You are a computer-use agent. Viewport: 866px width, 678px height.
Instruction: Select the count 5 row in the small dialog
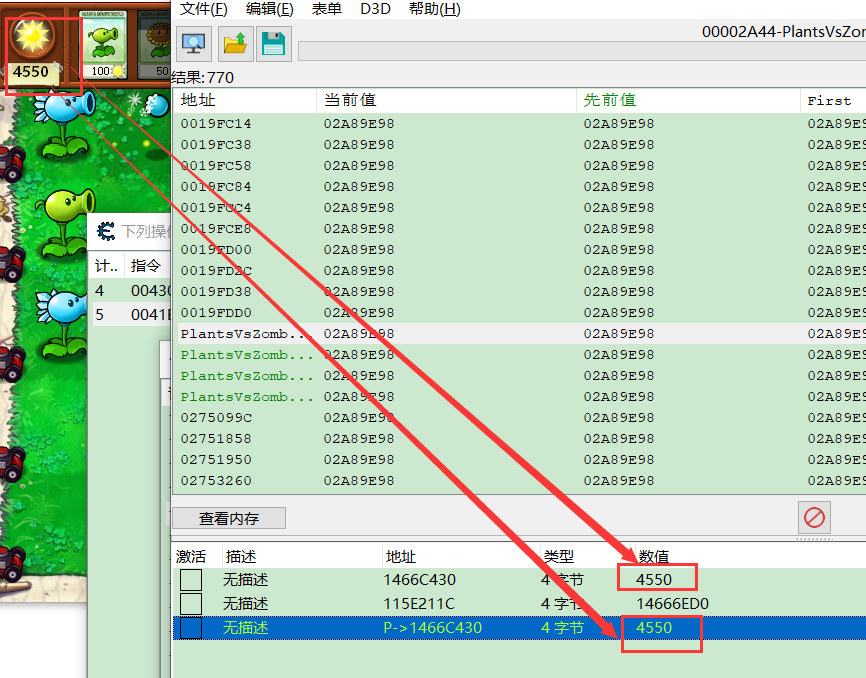click(131, 315)
